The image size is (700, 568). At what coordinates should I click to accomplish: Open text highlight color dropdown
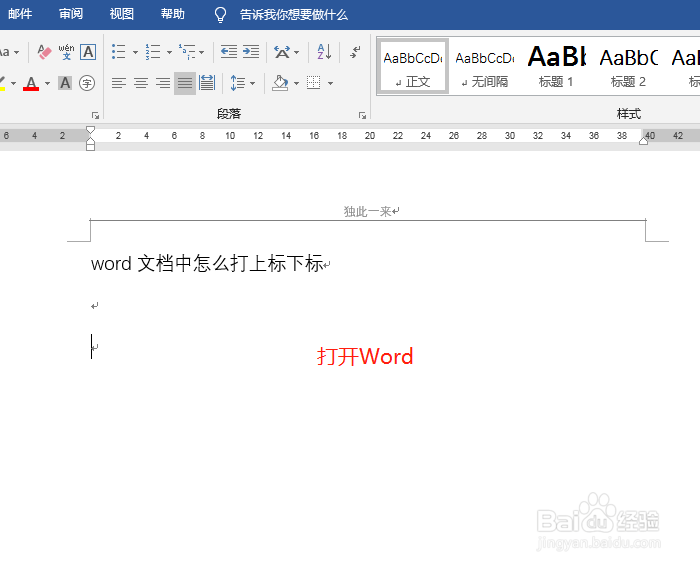[x=13, y=83]
